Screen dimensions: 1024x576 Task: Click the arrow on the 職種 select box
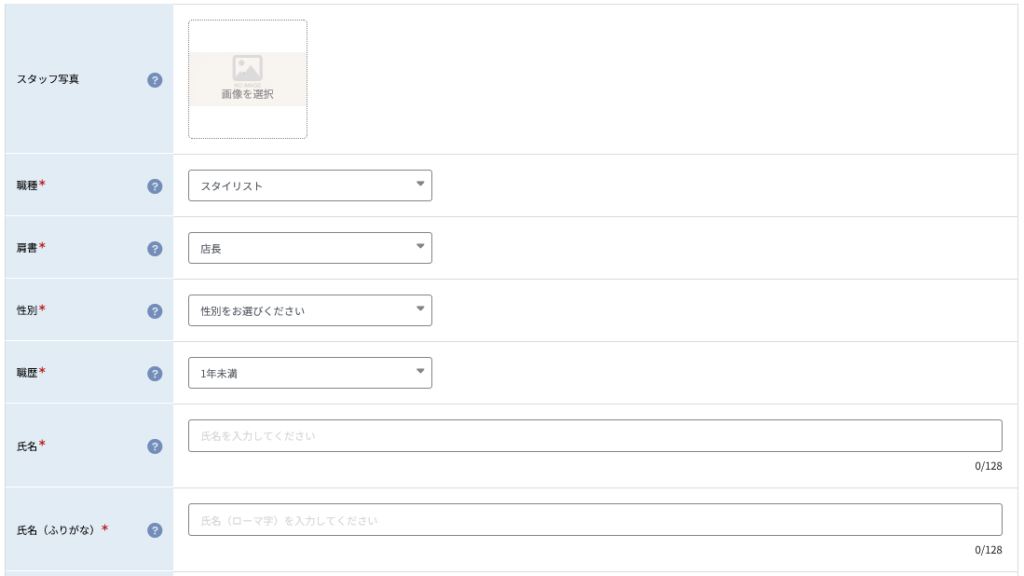[421, 184]
